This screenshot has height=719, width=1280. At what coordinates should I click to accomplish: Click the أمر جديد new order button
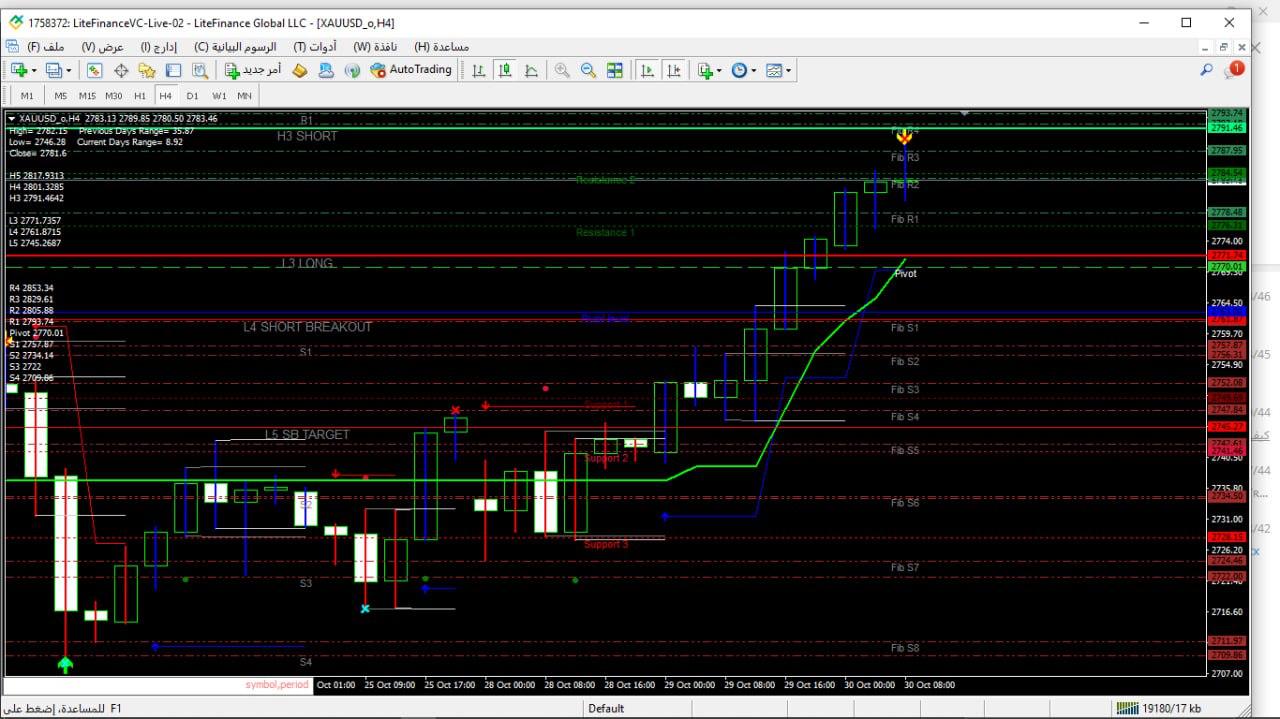(x=252, y=70)
